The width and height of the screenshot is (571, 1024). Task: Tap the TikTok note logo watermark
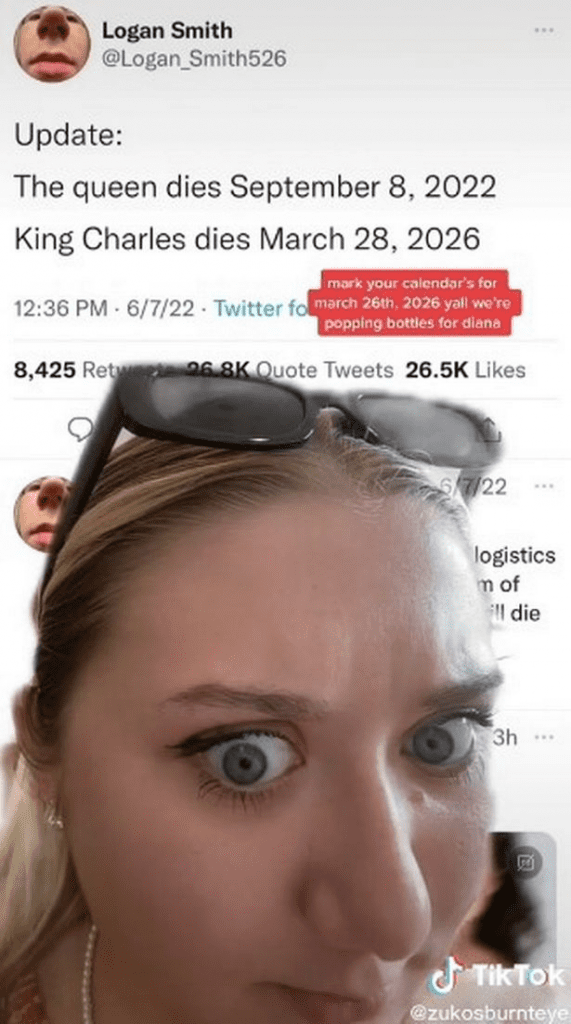pos(446,975)
